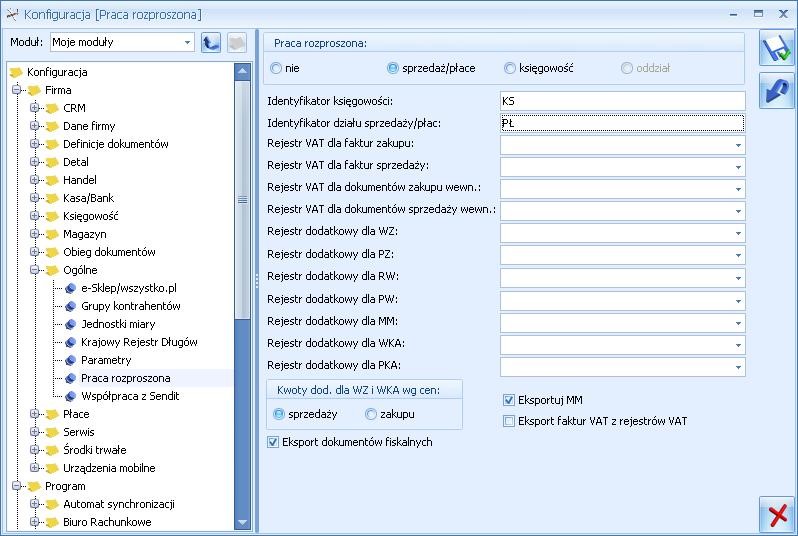This screenshot has width=798, height=536.
Task: Select Jednostki miary in the tree
Action: [x=110, y=324]
